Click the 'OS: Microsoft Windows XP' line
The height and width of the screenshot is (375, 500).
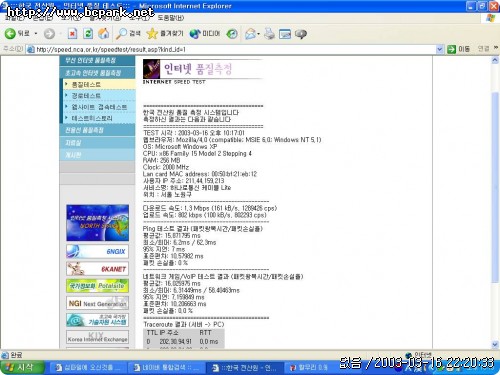click(180, 146)
